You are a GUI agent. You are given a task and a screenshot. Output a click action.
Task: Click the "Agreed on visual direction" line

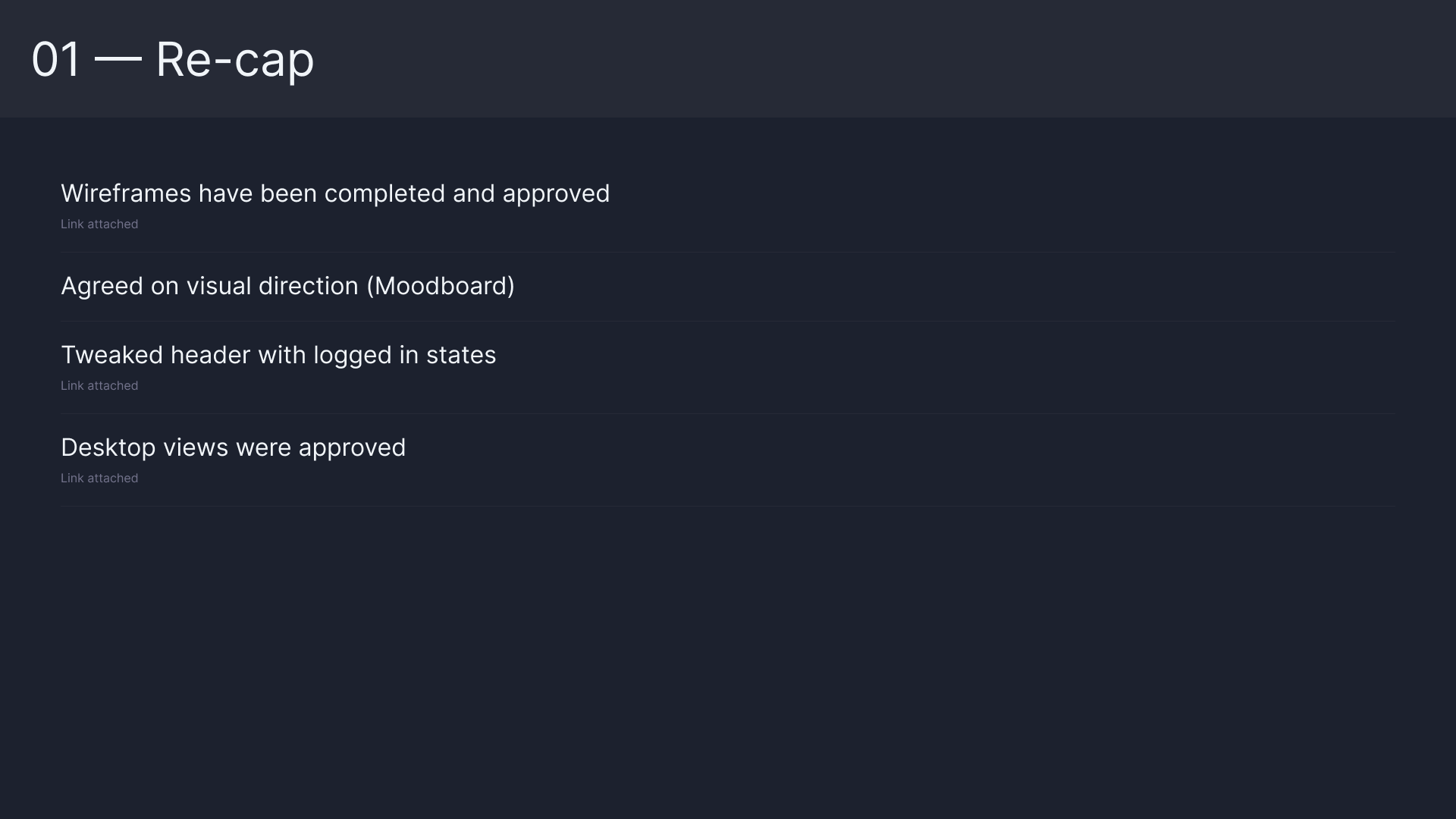[x=287, y=286]
